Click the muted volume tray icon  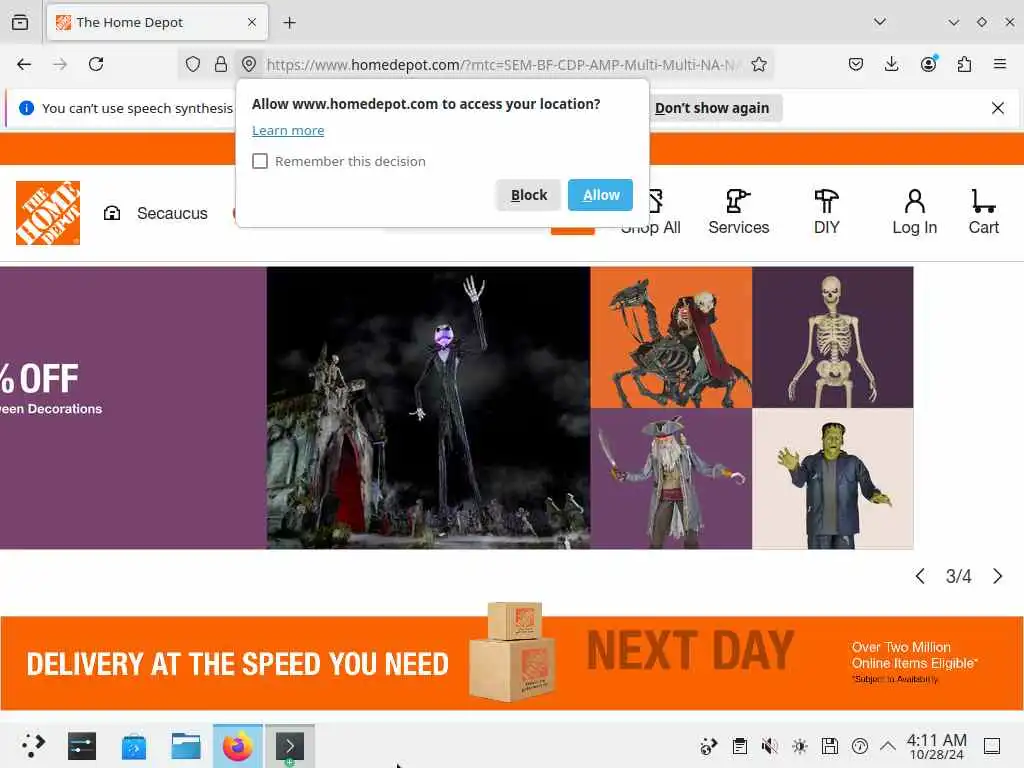tap(769, 746)
